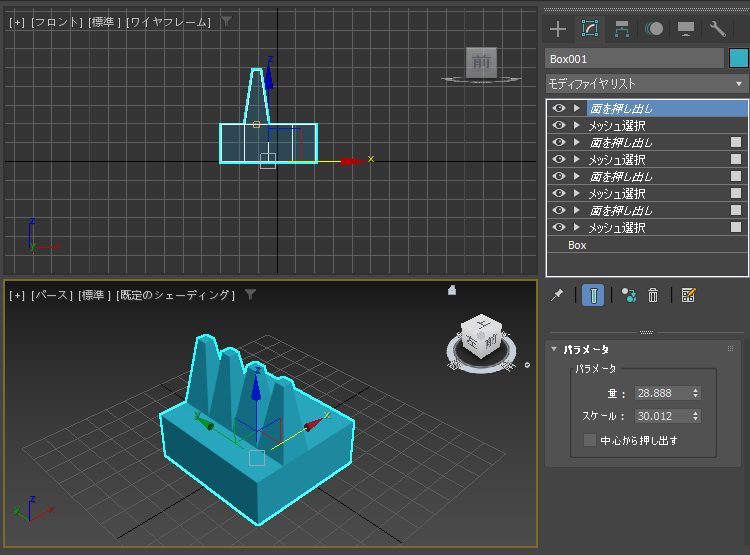Click the スケール spinner arrows

point(695,416)
